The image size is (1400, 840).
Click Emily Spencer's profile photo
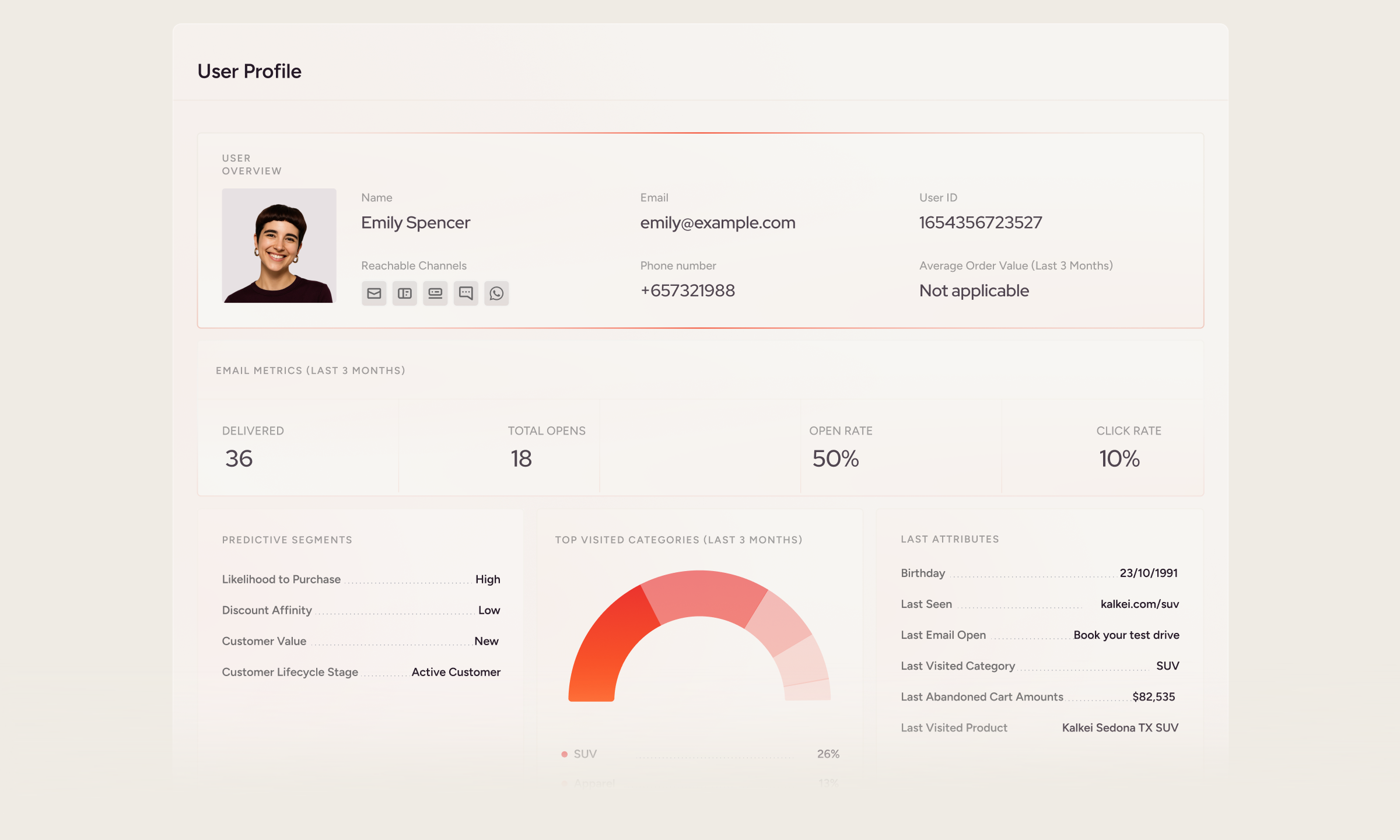pyautogui.click(x=279, y=246)
